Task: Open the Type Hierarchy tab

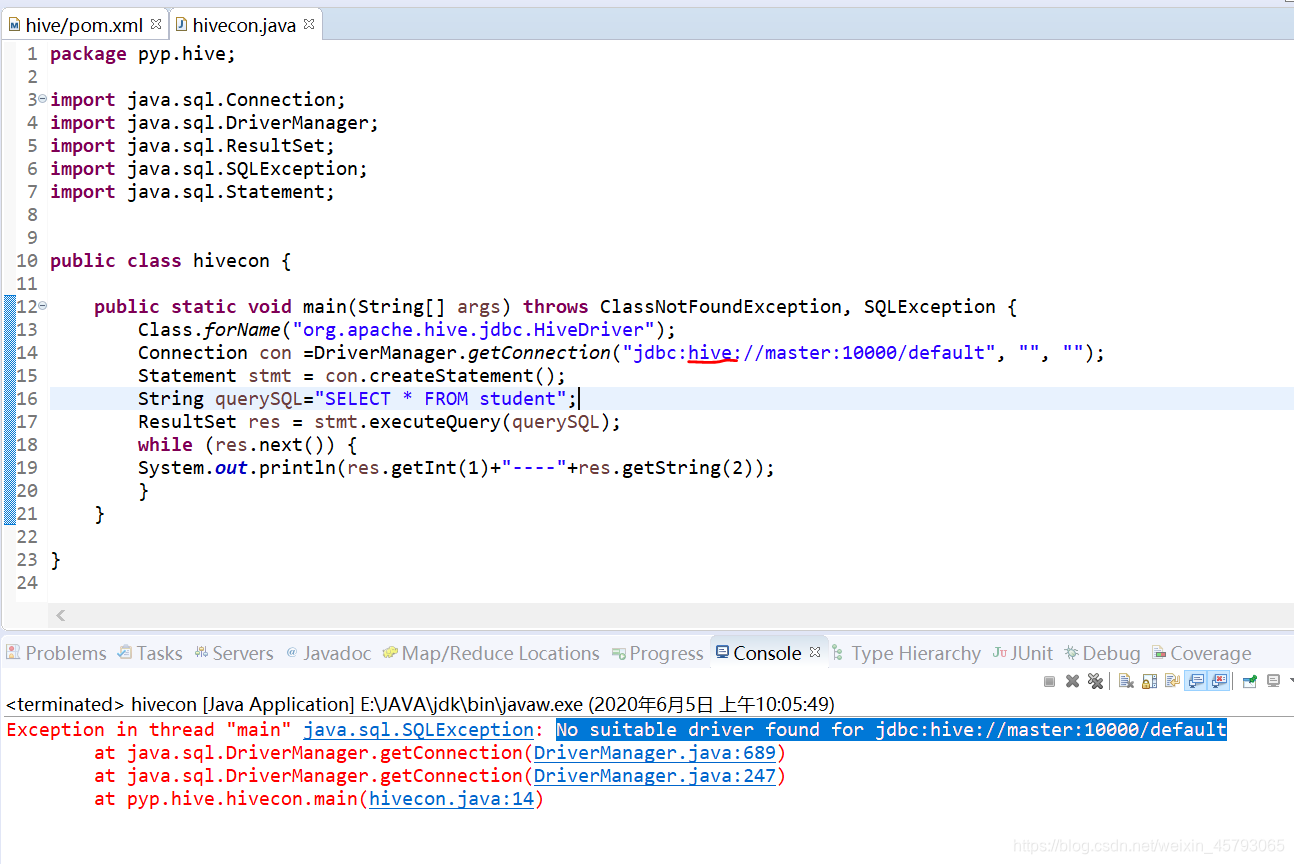Action: (906, 653)
